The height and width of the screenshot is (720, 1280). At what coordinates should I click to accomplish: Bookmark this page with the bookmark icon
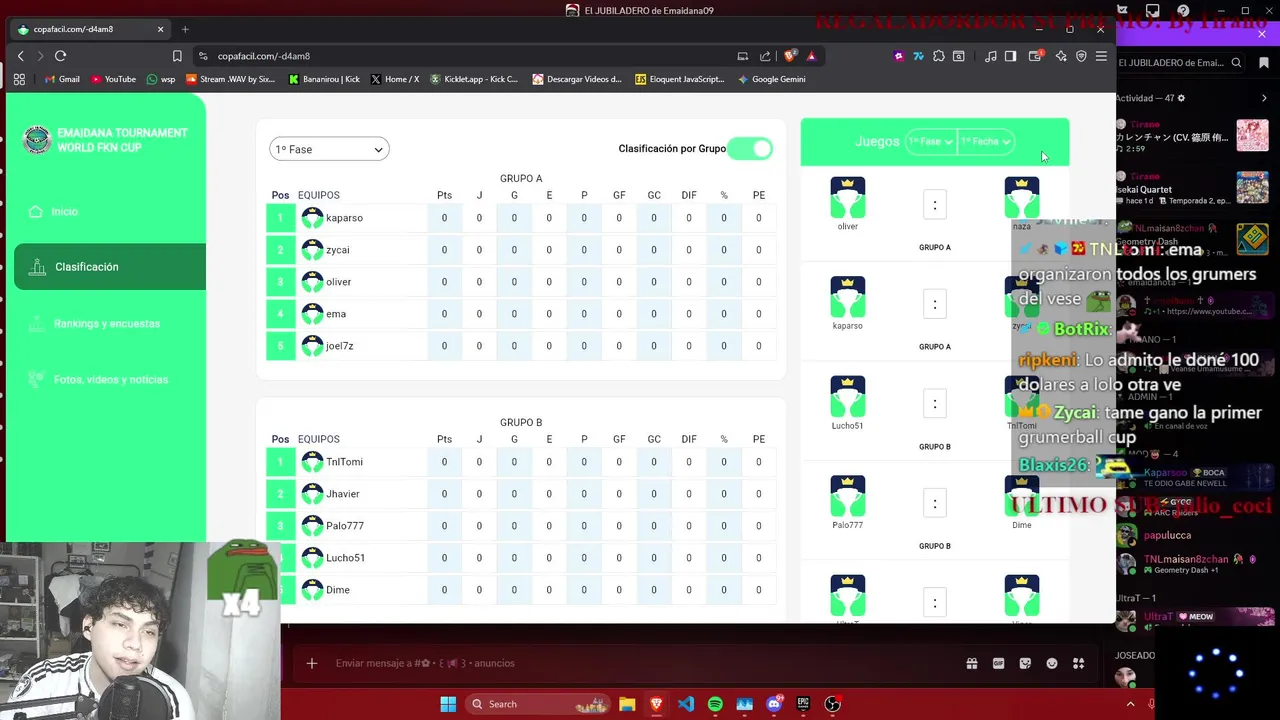(x=177, y=56)
